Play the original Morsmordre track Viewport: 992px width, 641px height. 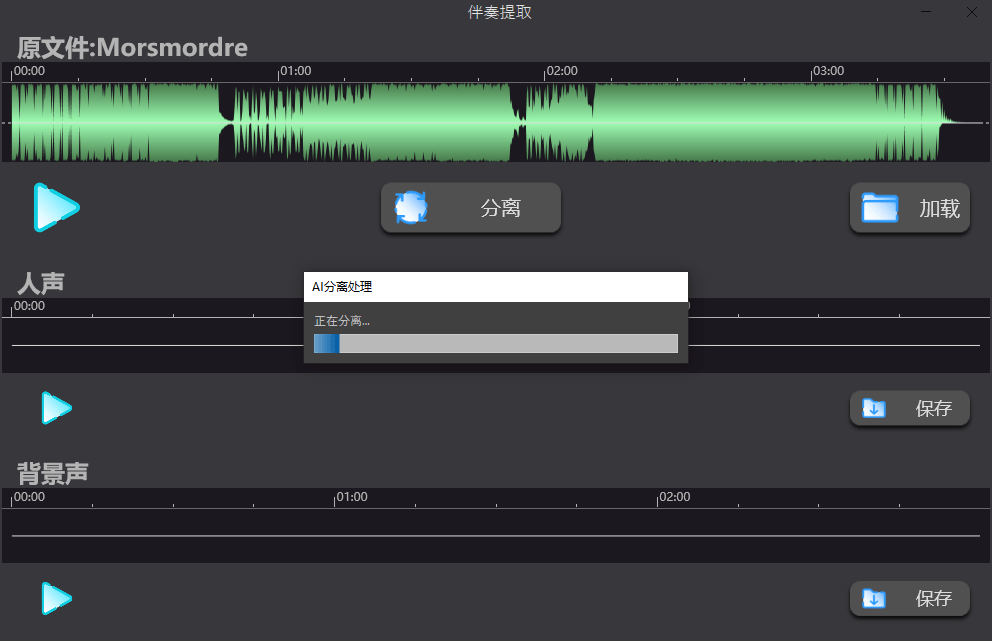[57, 208]
